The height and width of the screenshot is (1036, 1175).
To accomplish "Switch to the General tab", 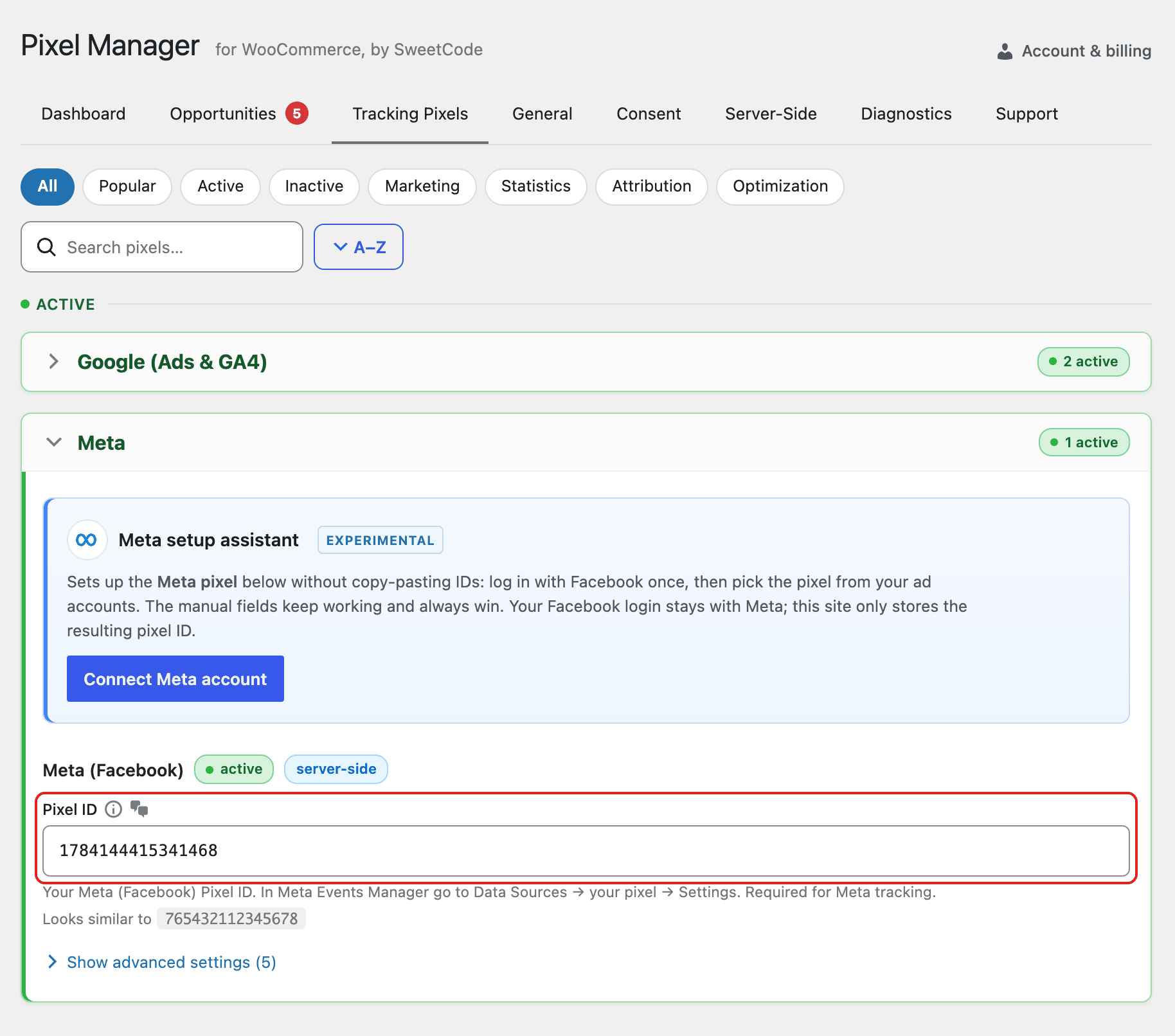I will [543, 114].
